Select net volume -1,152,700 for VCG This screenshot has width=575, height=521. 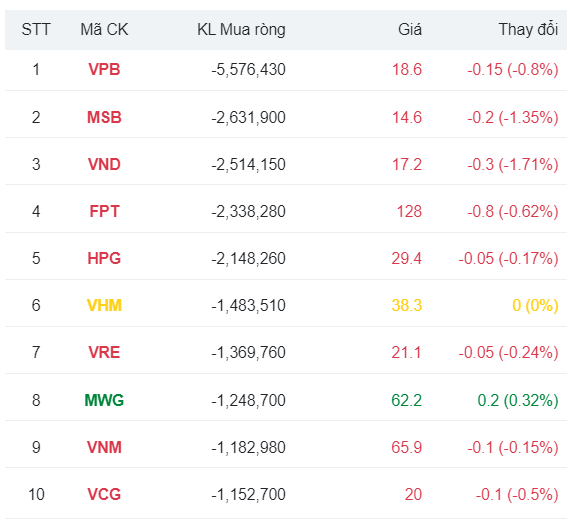coord(248,494)
